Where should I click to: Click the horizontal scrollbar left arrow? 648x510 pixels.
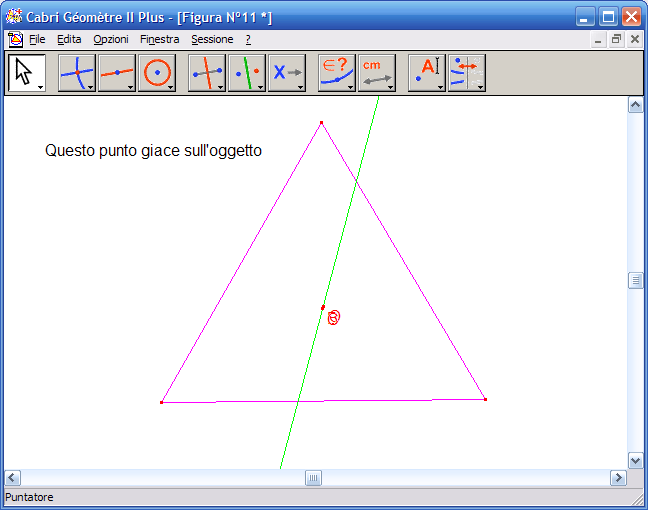click(x=12, y=478)
